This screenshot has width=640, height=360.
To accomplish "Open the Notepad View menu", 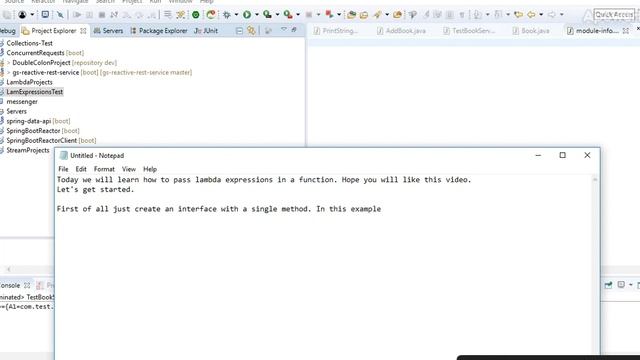I will (x=129, y=169).
